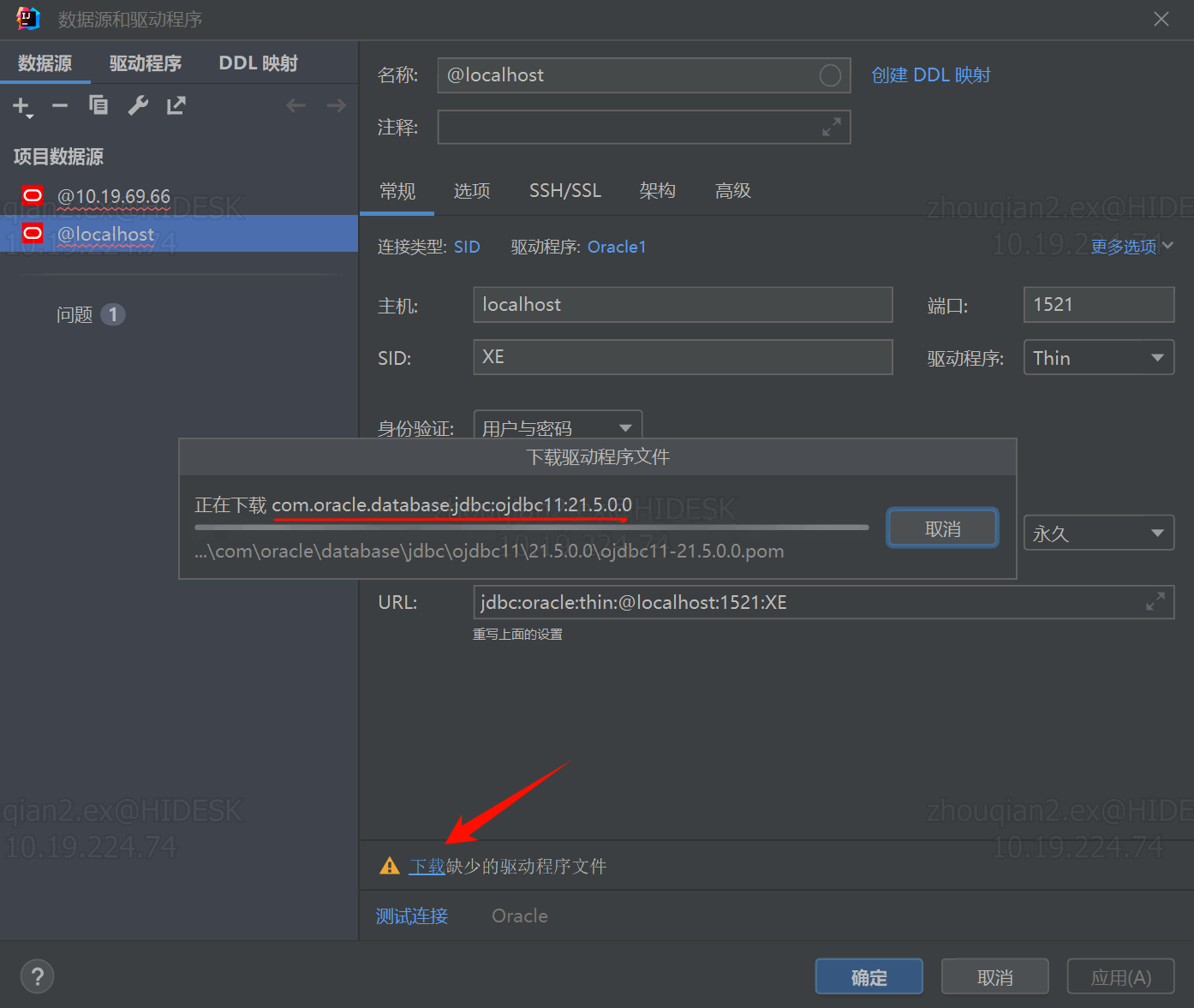
Task: Select the @localhost data source
Action: click(x=179, y=233)
